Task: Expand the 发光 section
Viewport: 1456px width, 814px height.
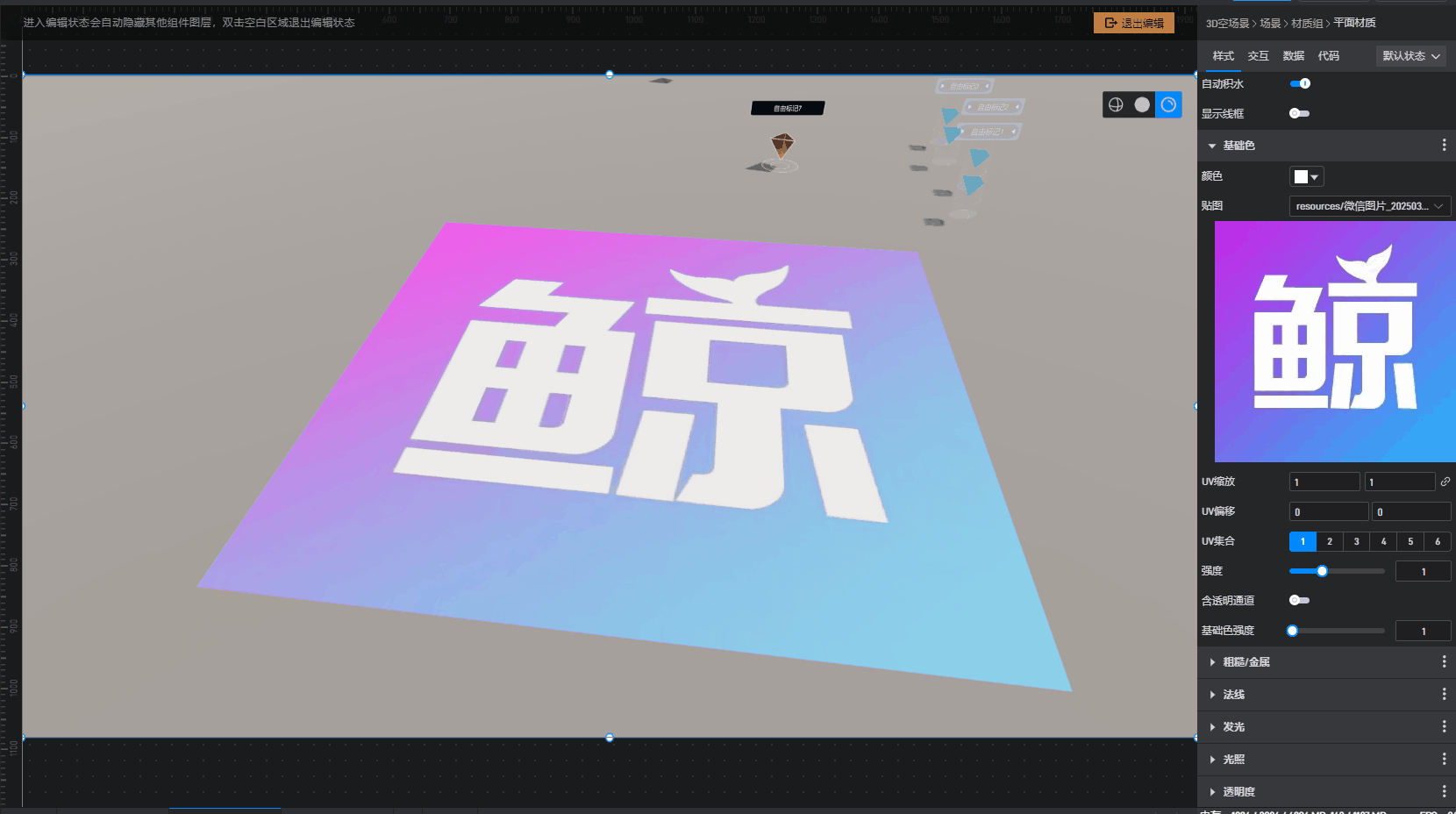Action: 1212,727
